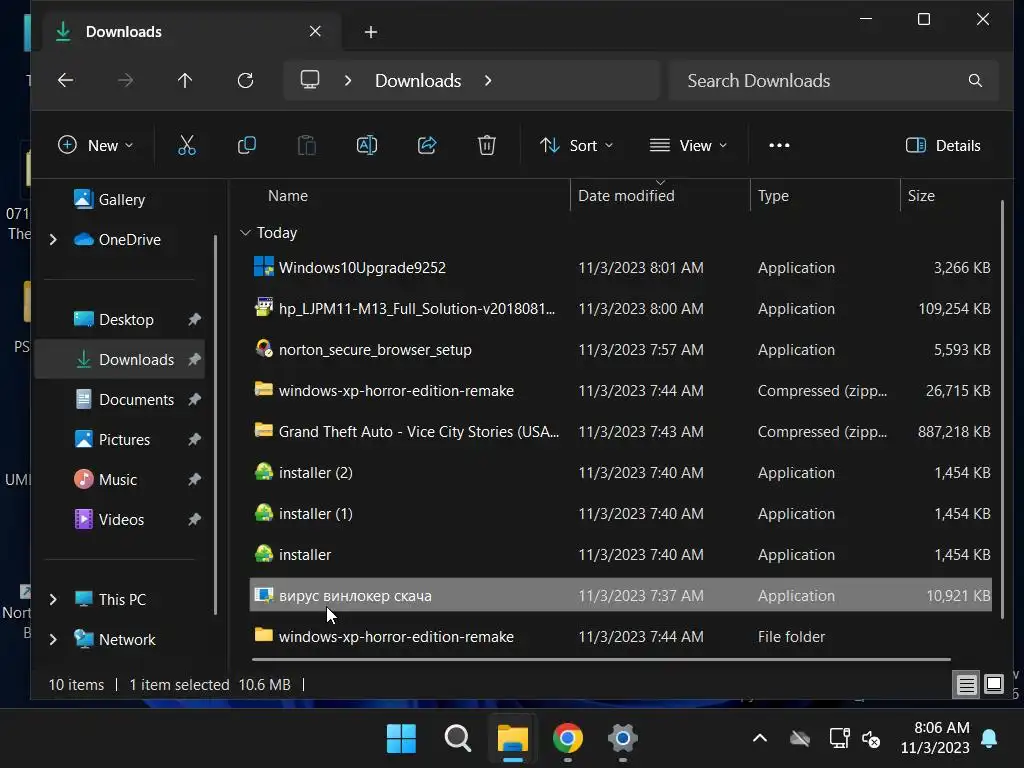Screen dimensions: 1024x768
Task: Click File Explorer taskbar icon
Action: click(x=513, y=739)
